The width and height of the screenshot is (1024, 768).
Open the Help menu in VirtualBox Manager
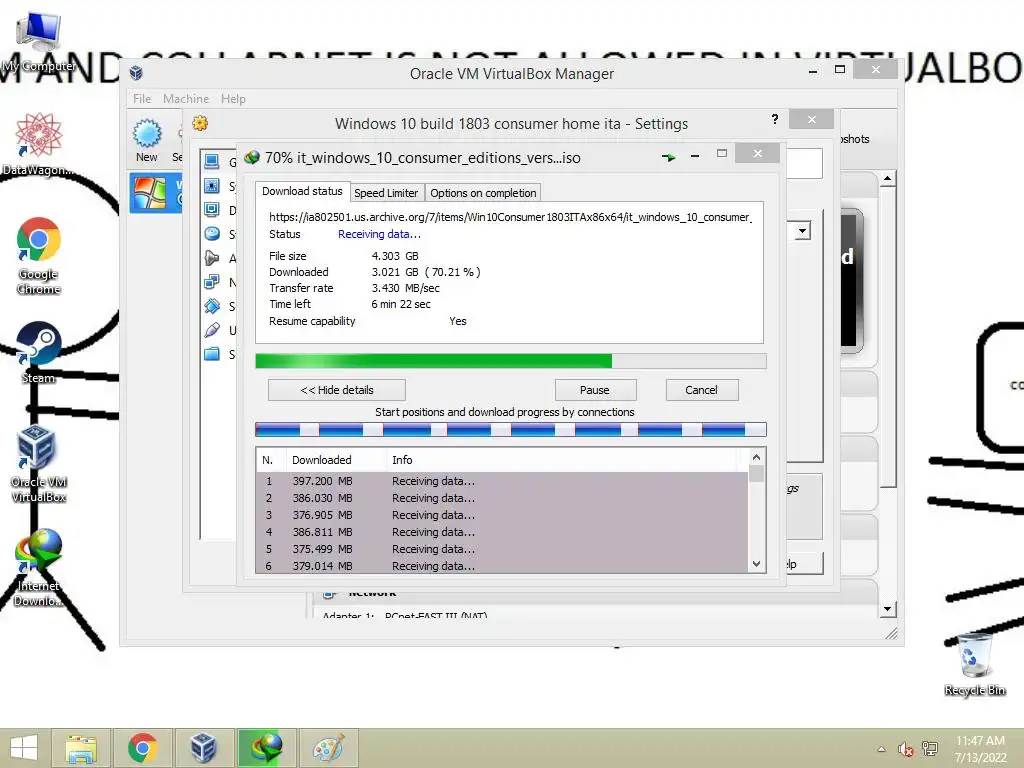point(233,99)
